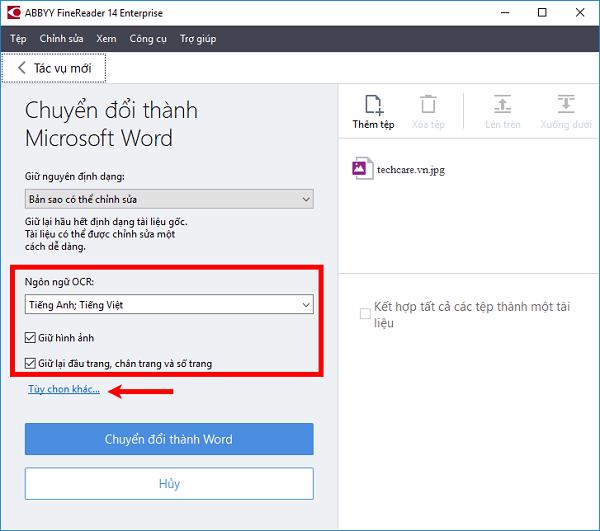Enable Kết hợp tất cả các tệp checkbox
Image resolution: width=600 pixels, height=531 pixels.
(x=365, y=314)
